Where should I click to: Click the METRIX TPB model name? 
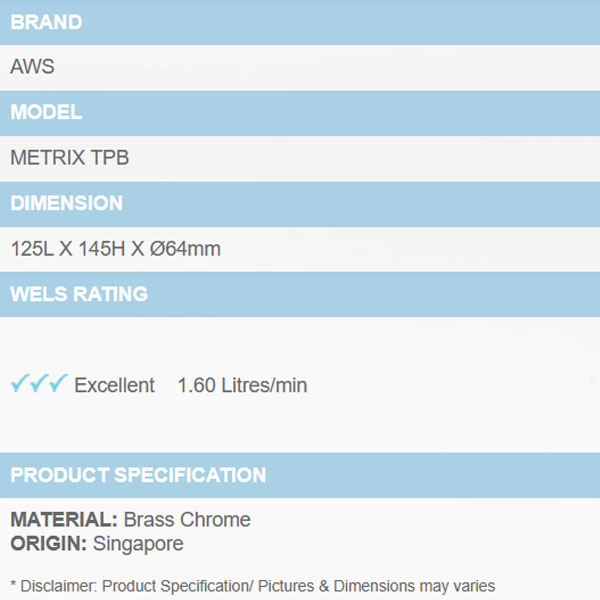pos(69,158)
